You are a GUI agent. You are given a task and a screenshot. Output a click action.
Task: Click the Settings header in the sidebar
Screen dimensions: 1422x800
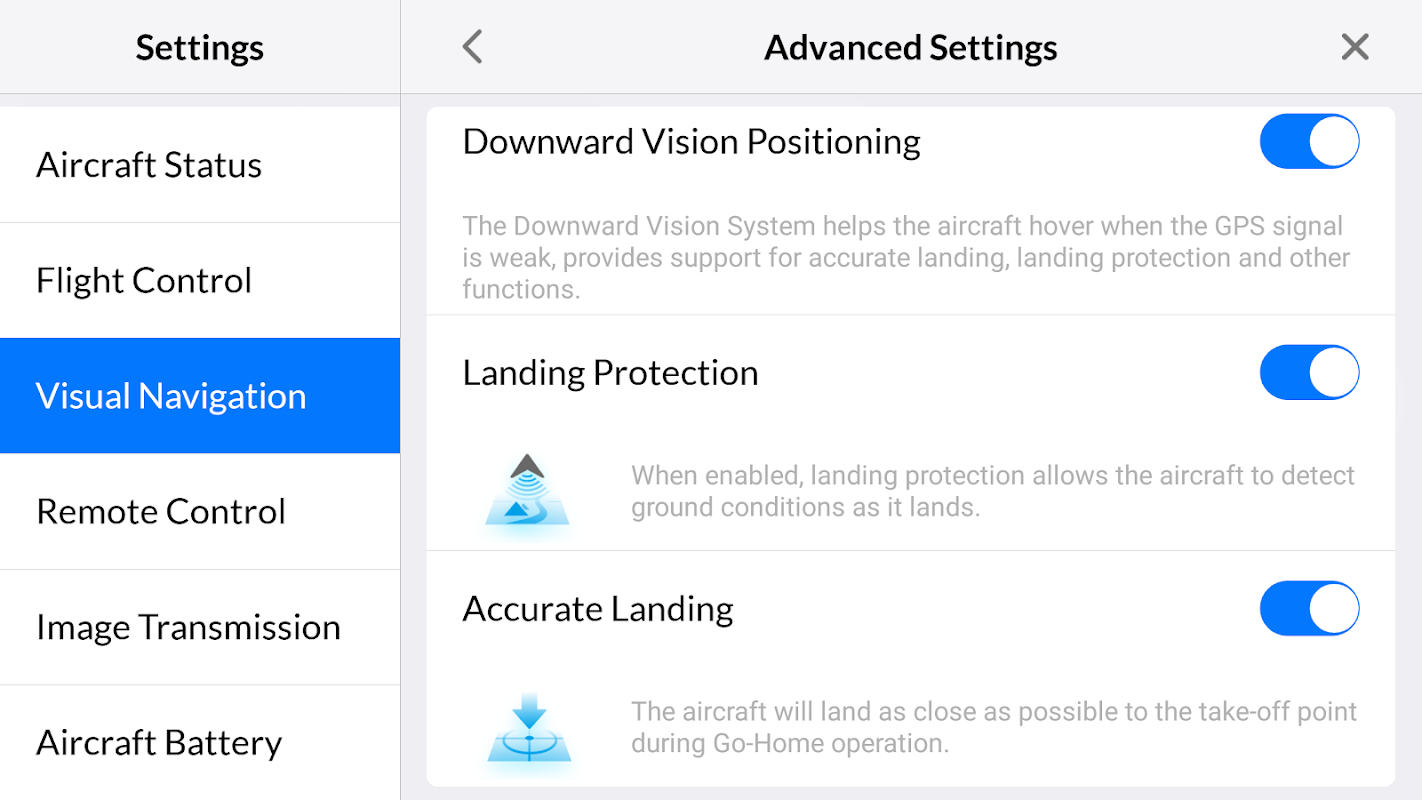200,48
